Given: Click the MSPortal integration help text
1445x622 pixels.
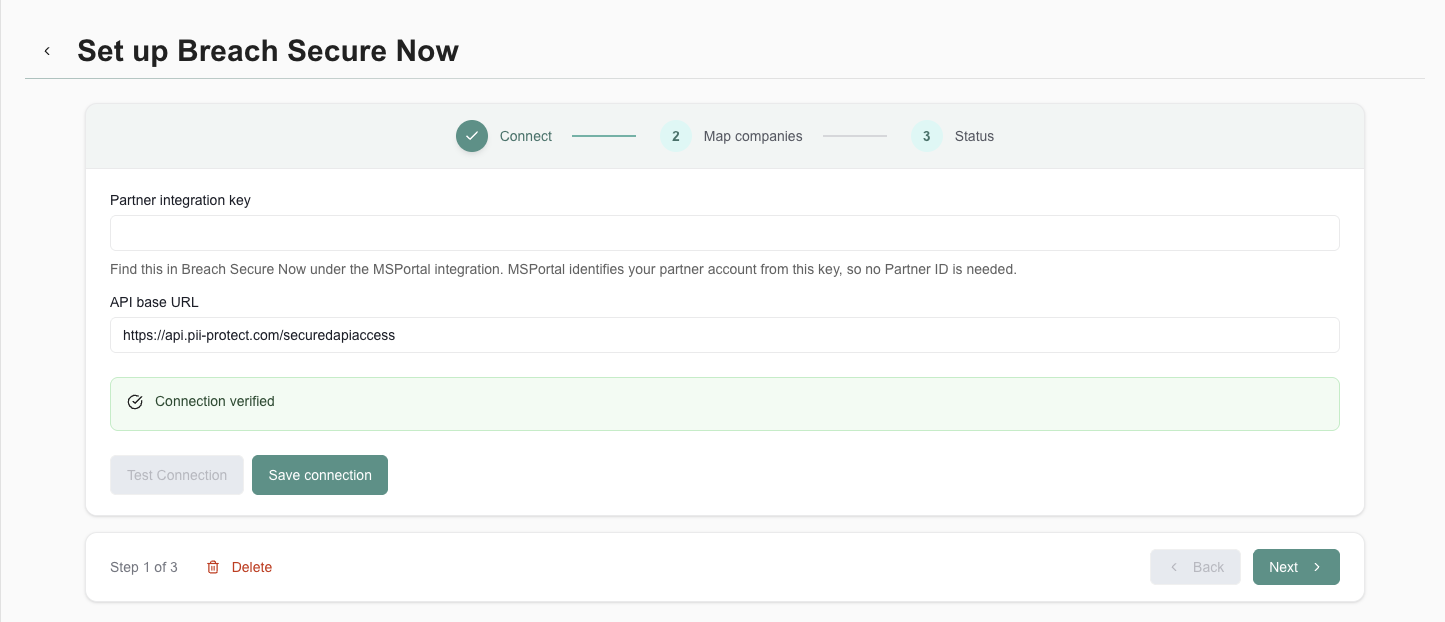Looking at the screenshot, I should pos(563,269).
